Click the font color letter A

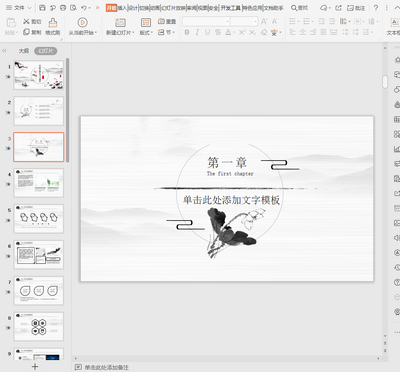pyautogui.click(x=228, y=32)
